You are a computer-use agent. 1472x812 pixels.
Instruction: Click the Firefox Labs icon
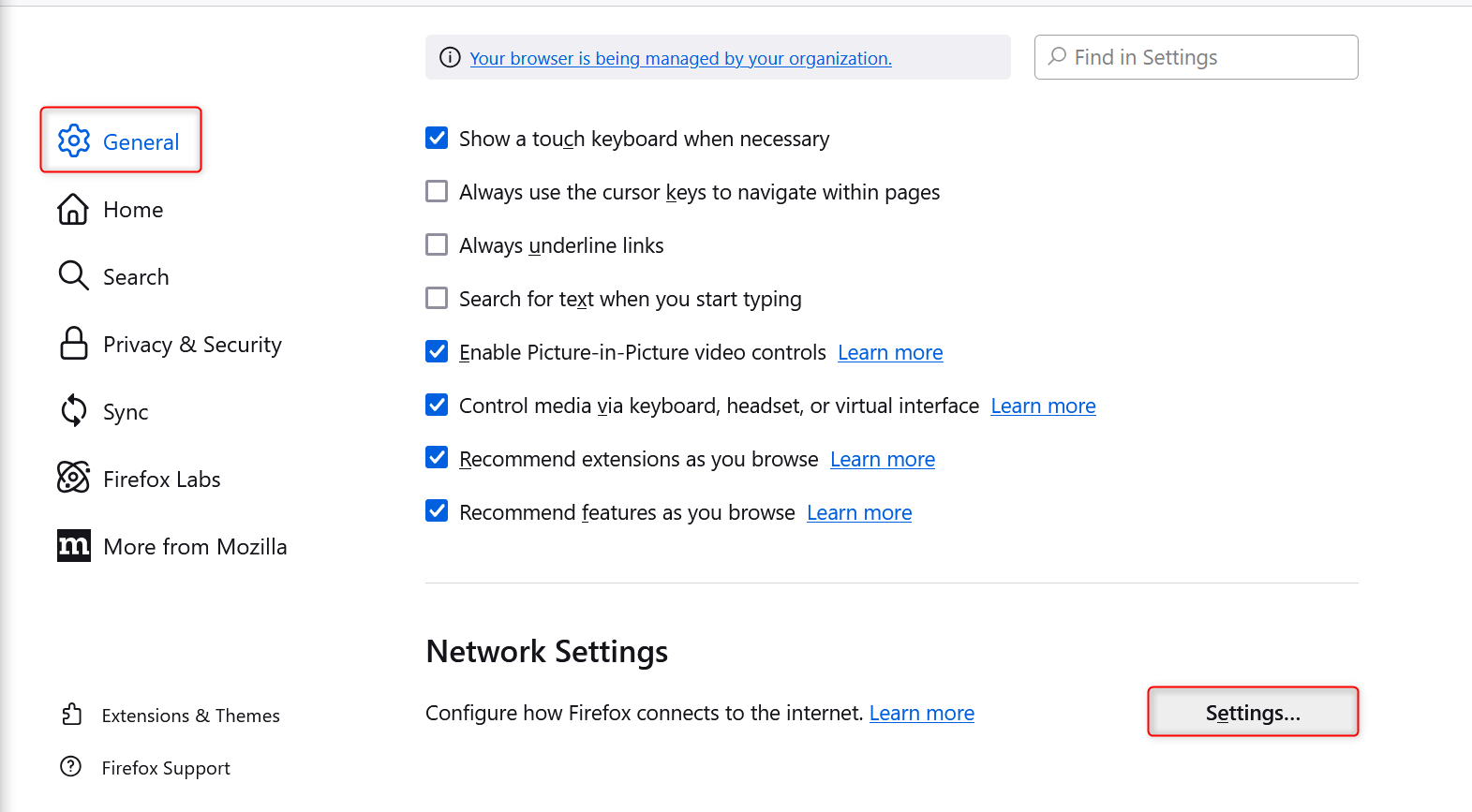tap(73, 478)
